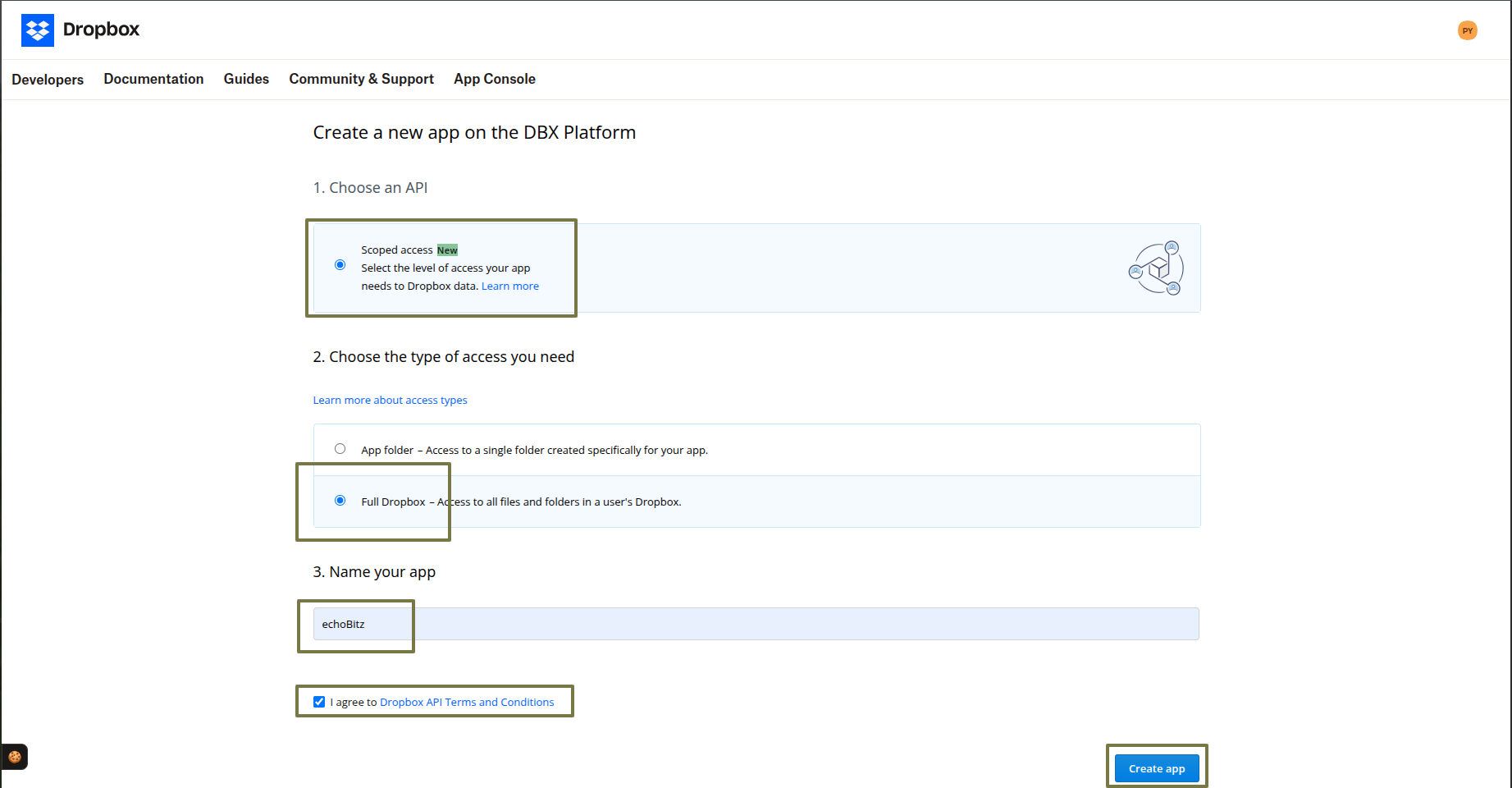Go to Documentation in the nav bar
Image resolution: width=1512 pixels, height=788 pixels.
tap(153, 79)
